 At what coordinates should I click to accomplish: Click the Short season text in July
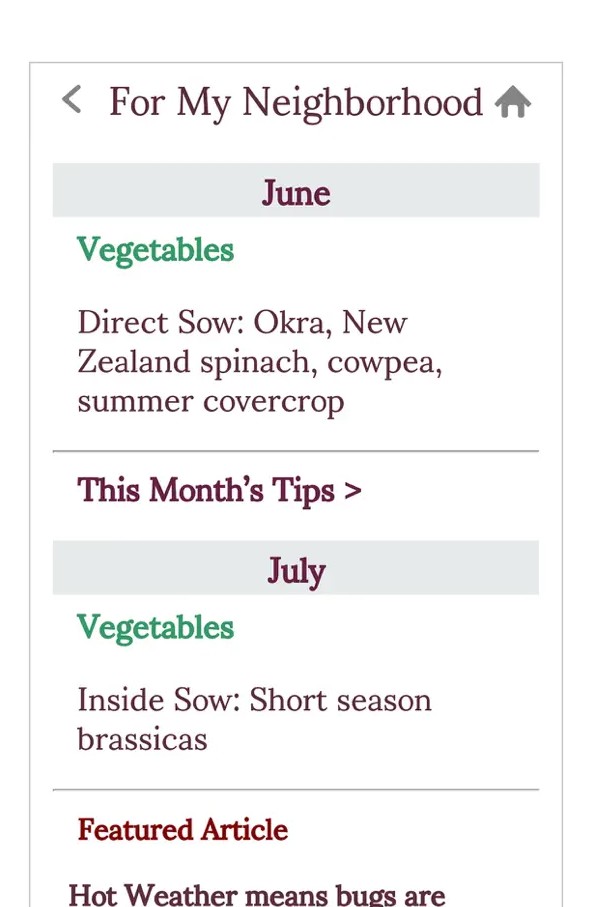pos(340,700)
